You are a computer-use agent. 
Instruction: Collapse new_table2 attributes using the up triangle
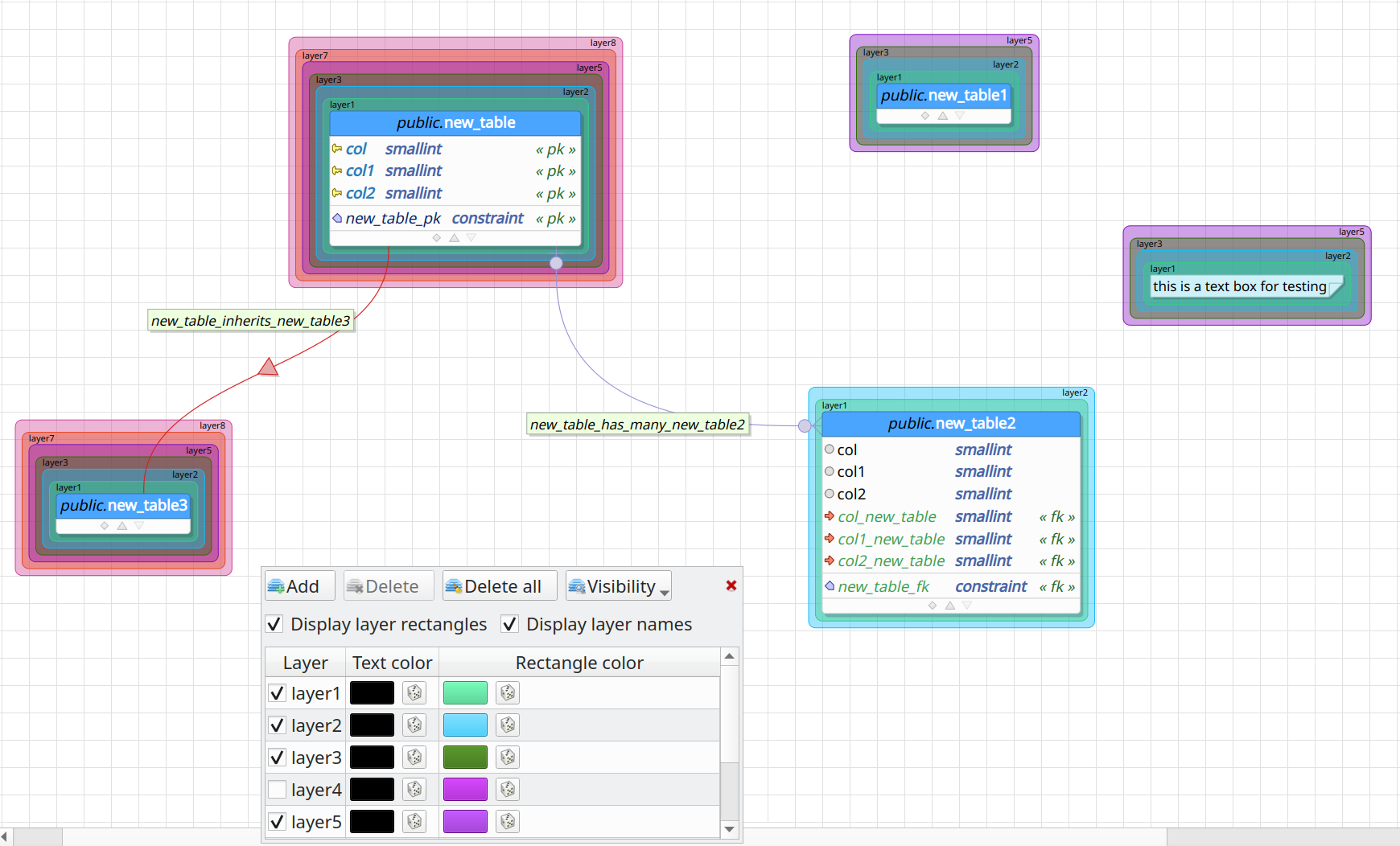[949, 605]
